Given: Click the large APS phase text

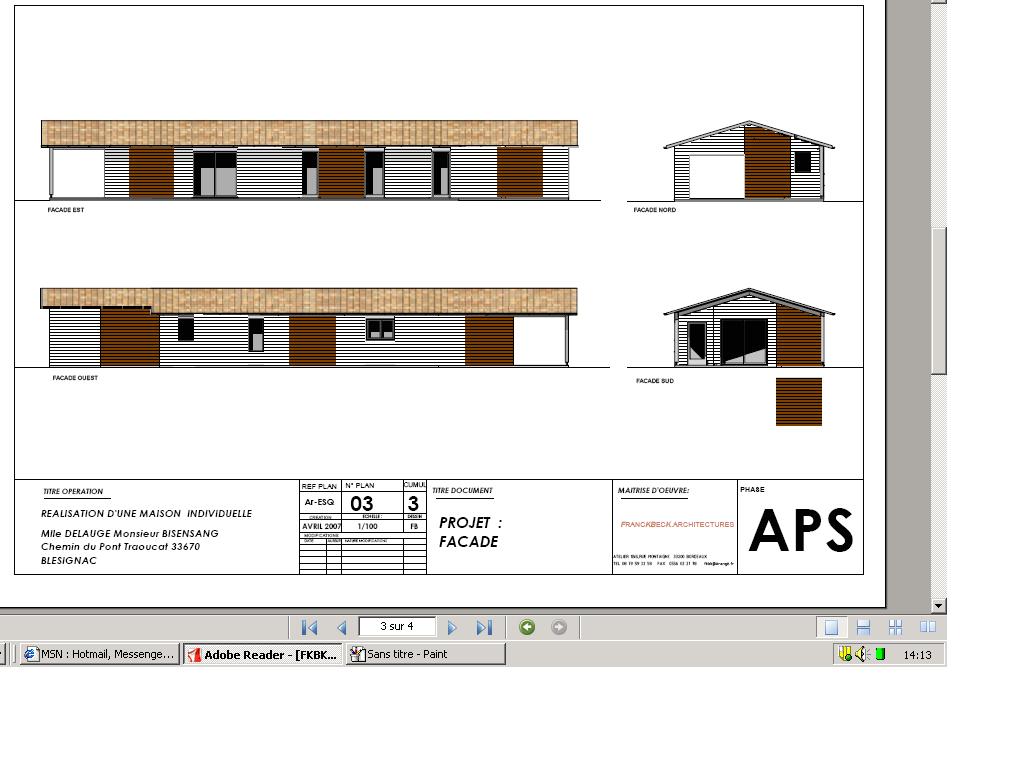Looking at the screenshot, I should click(x=801, y=530).
